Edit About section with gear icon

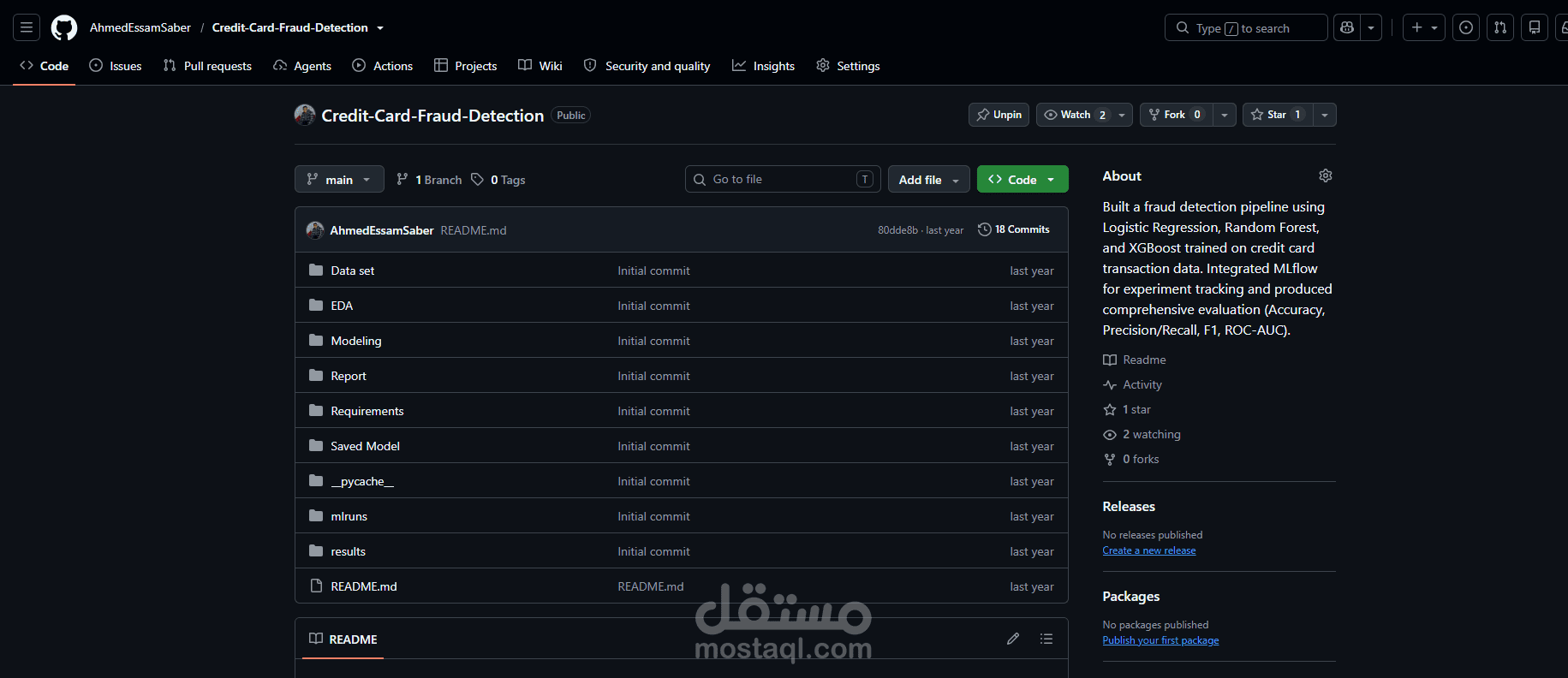tap(1326, 175)
